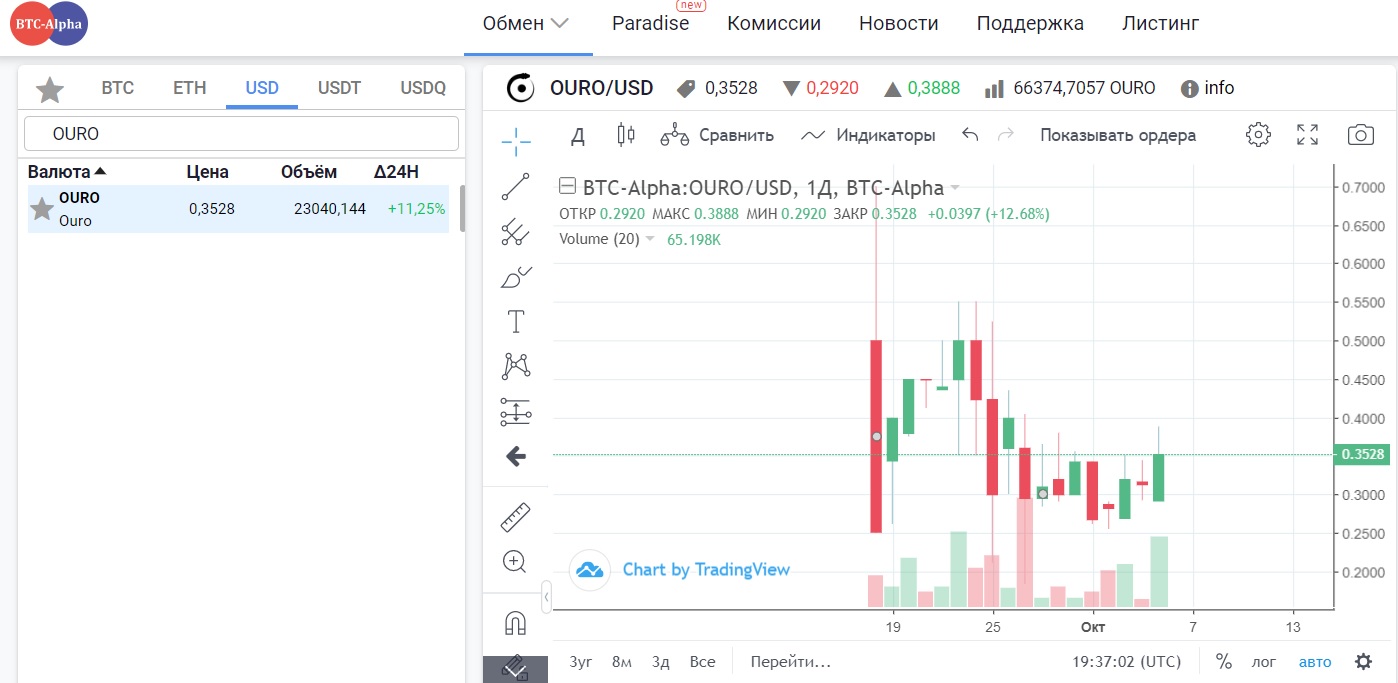Viewport: 1398px width, 683px height.
Task: Open the Комиссии menu item
Action: [773, 24]
